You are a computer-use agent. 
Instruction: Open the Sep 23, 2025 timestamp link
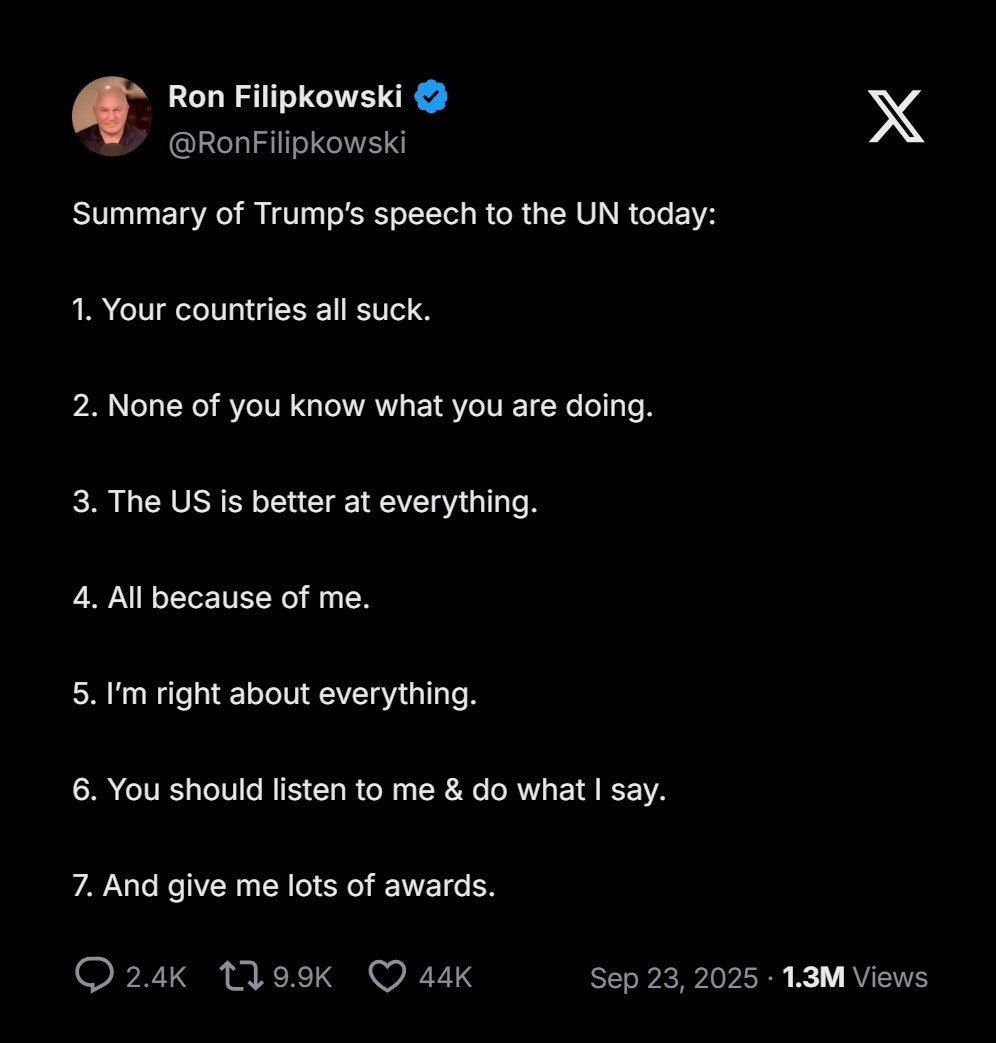tap(673, 977)
